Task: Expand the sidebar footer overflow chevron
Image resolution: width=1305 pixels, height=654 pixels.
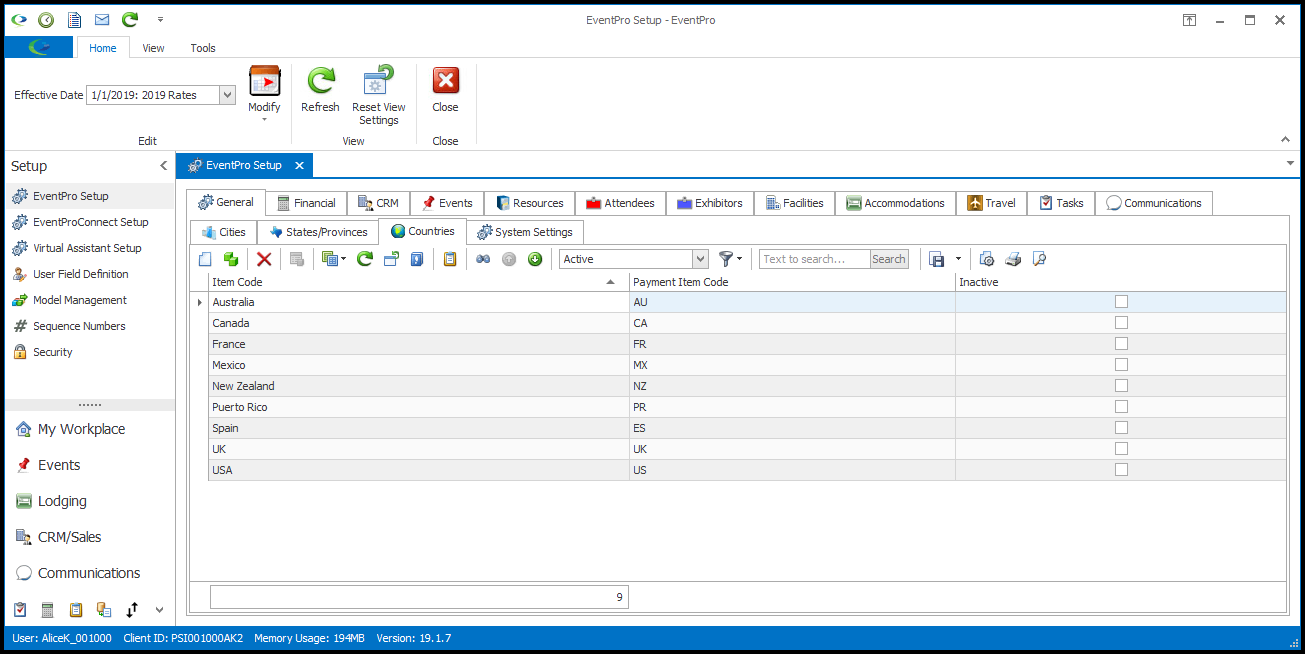Action: coord(158,609)
